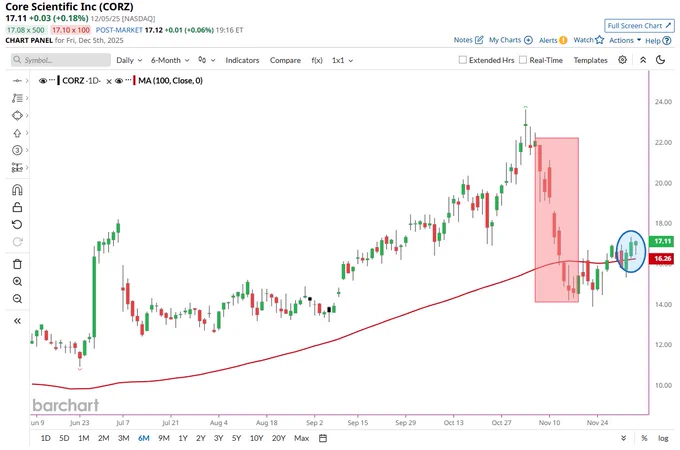Viewport: 680px width, 450px height.
Task: Collapse the drawing tools sidebar
Action: (x=17, y=321)
